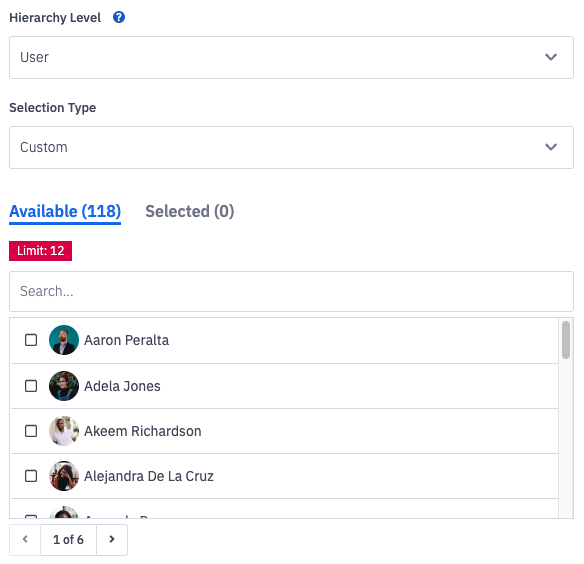
Task: Click the Hierarchy Level help question-mark icon
Action: pyautogui.click(x=119, y=17)
